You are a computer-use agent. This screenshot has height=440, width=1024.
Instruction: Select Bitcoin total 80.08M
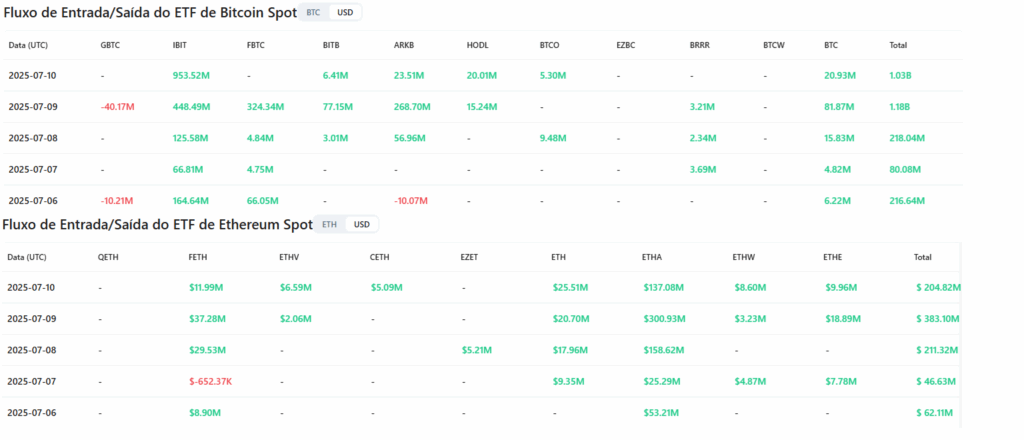click(905, 170)
